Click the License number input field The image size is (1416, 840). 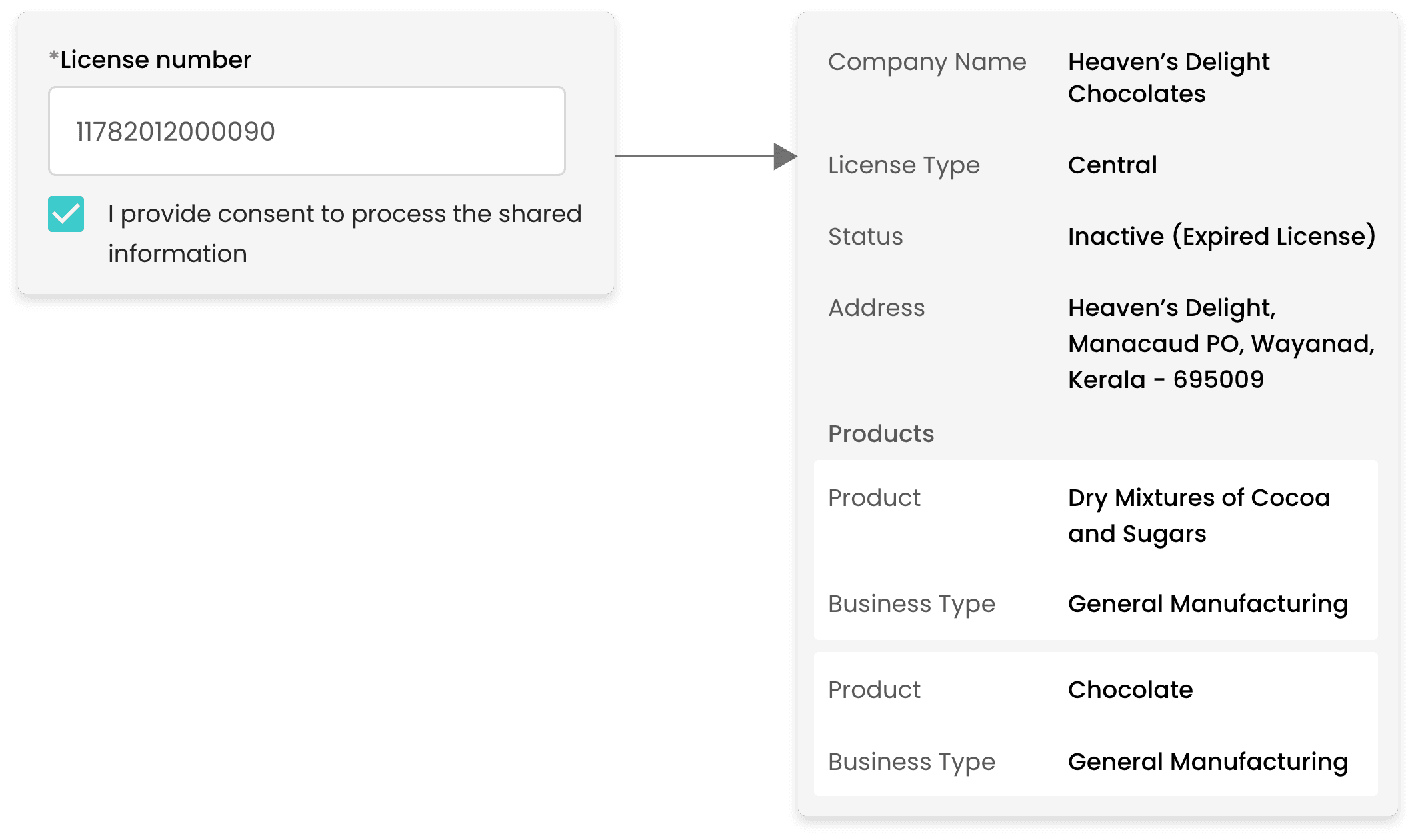(x=307, y=131)
